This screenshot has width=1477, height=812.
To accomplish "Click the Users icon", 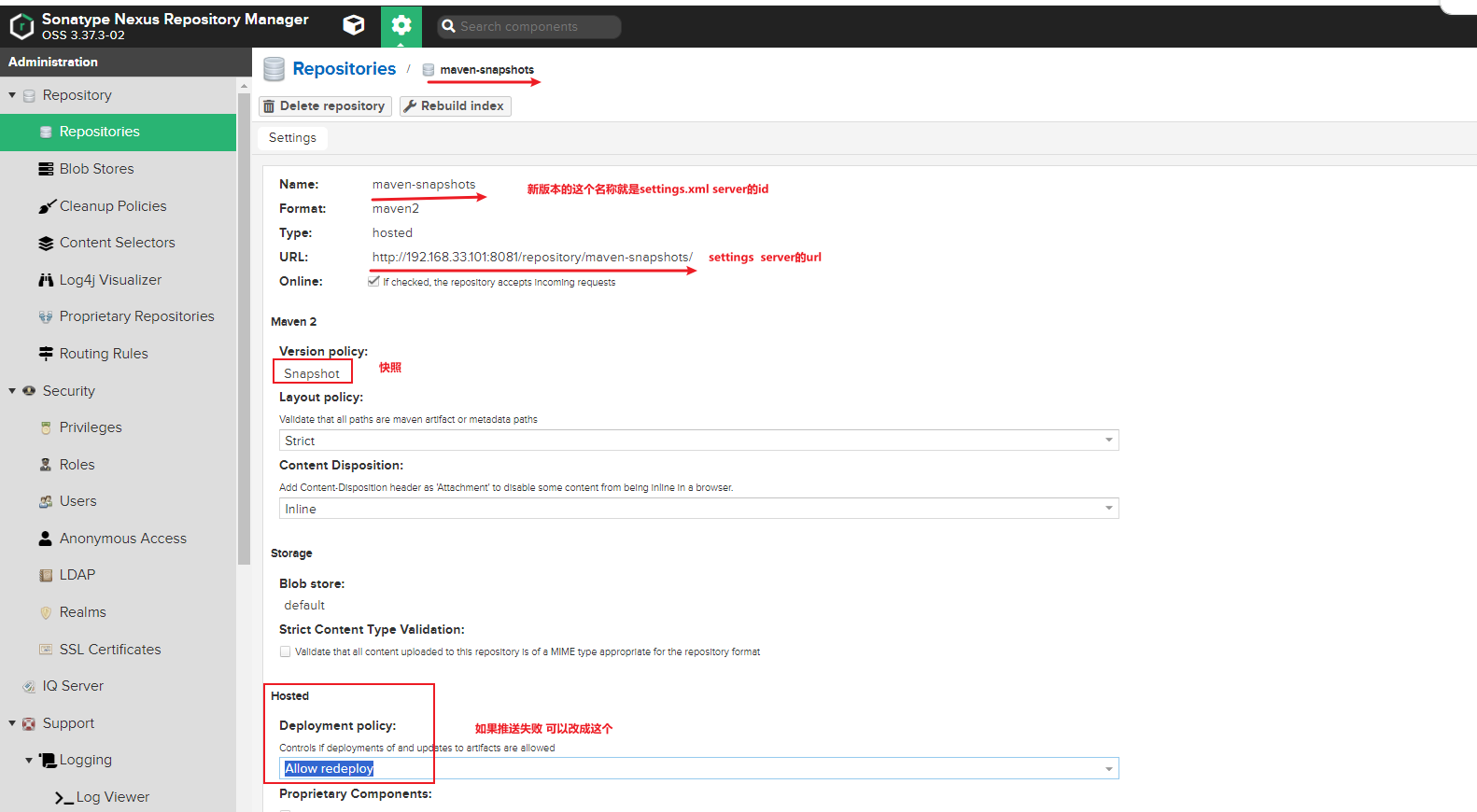I will pos(46,501).
